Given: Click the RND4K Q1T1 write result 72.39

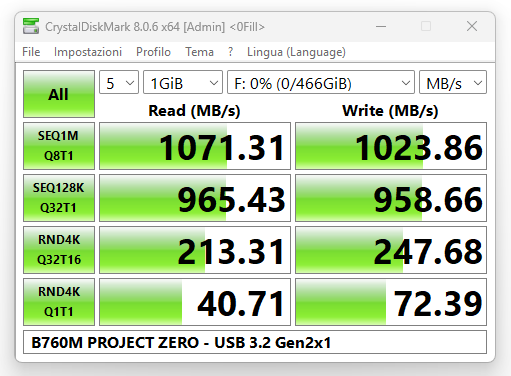Looking at the screenshot, I should click(391, 302).
